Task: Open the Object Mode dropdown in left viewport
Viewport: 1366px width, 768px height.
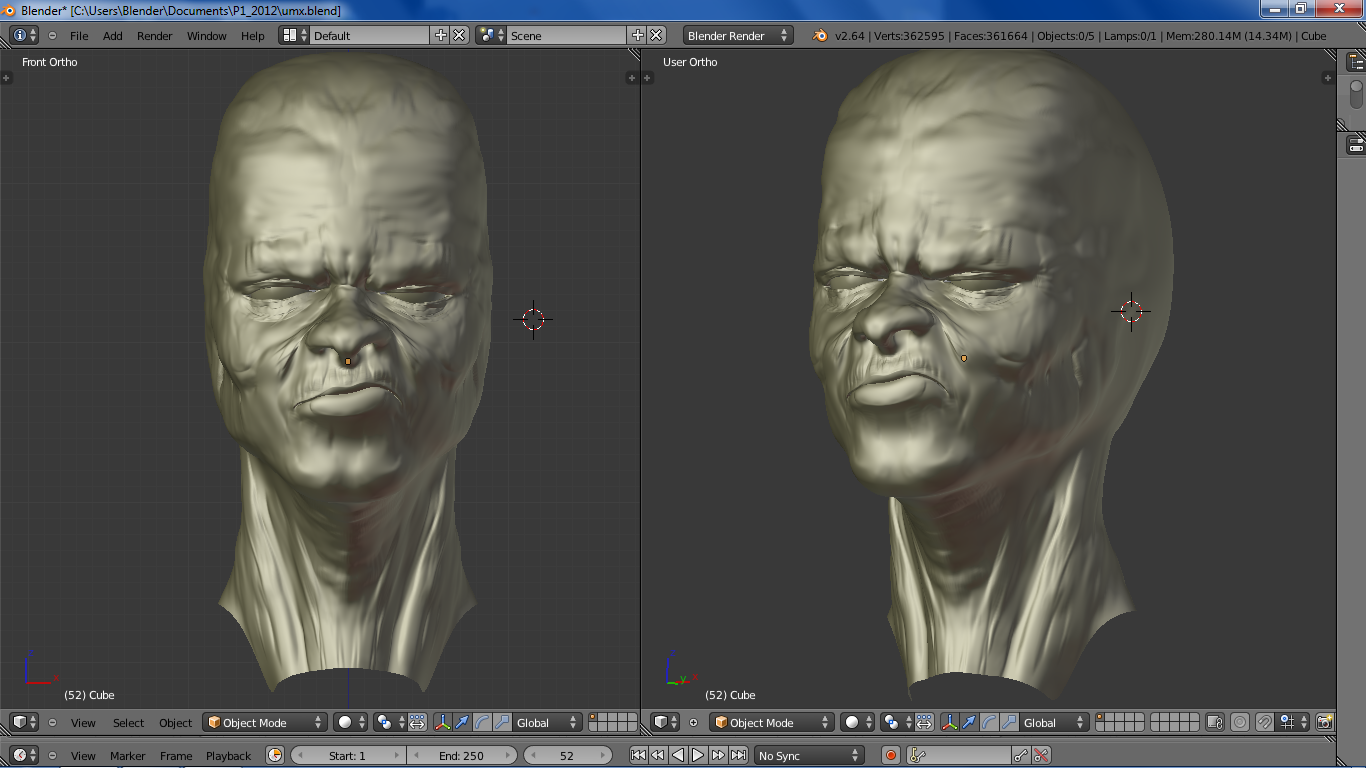Action: 265,722
